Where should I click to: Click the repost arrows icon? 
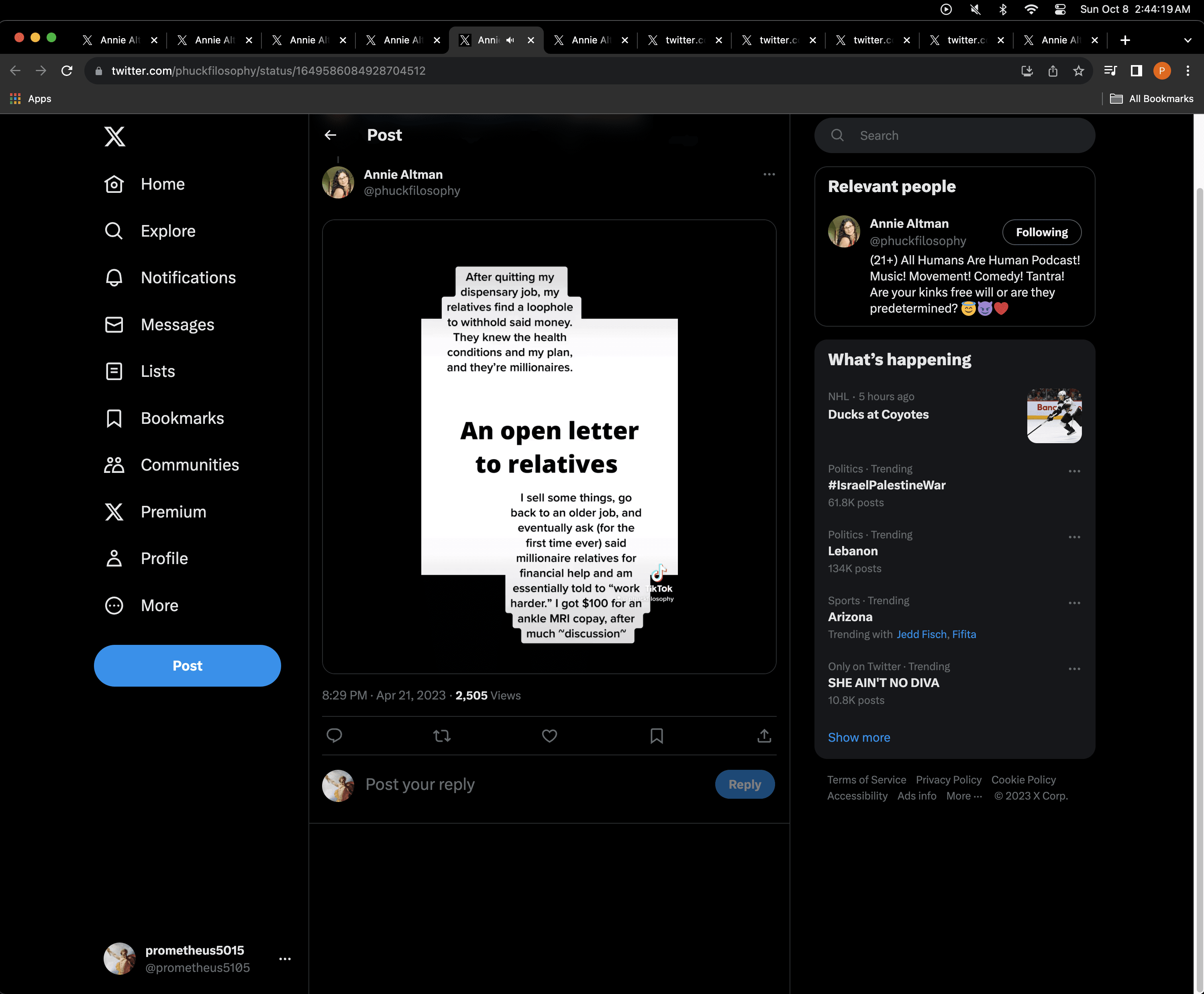[x=442, y=735]
